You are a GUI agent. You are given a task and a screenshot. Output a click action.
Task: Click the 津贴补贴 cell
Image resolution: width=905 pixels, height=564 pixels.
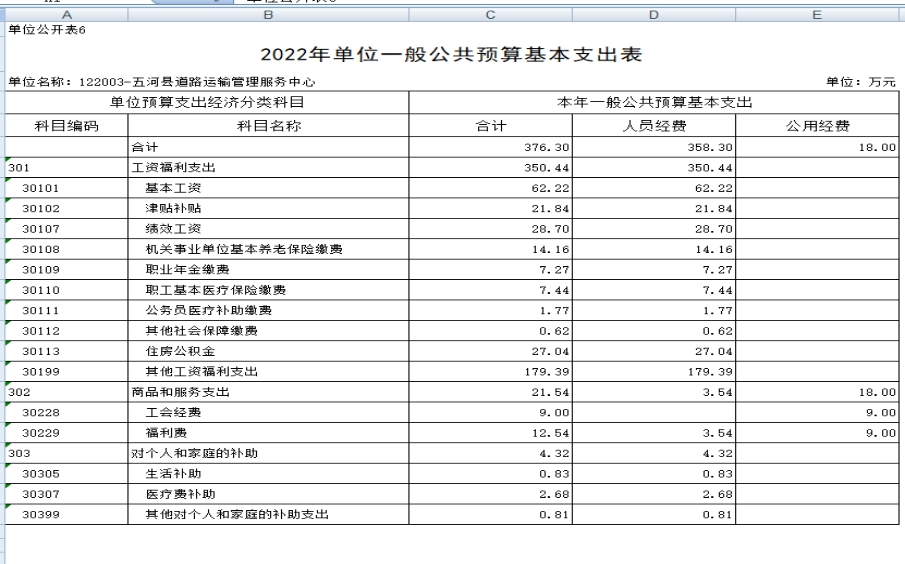[x=268, y=208]
